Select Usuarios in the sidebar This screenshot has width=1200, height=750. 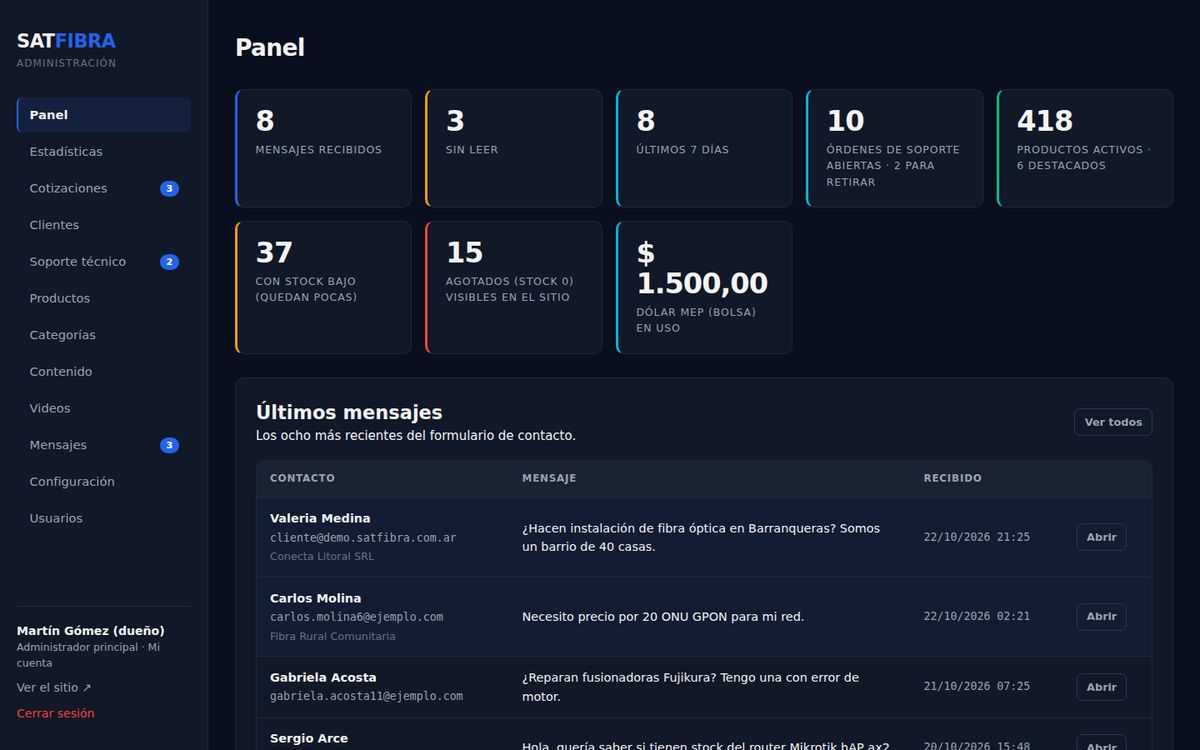tap(104, 518)
